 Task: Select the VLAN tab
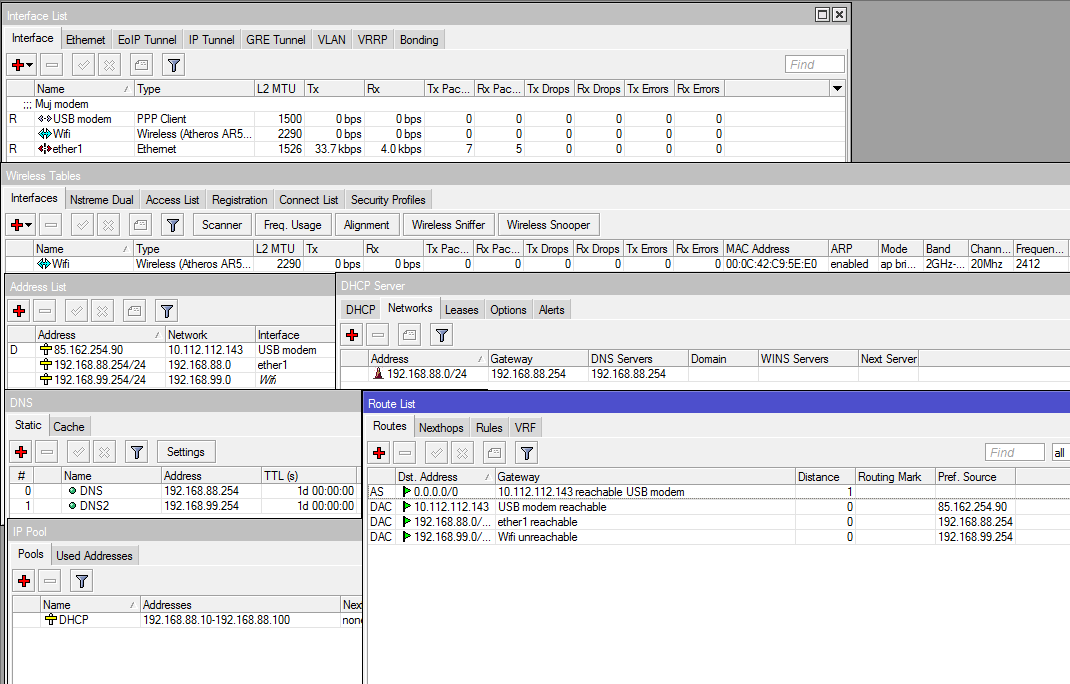tap(332, 40)
